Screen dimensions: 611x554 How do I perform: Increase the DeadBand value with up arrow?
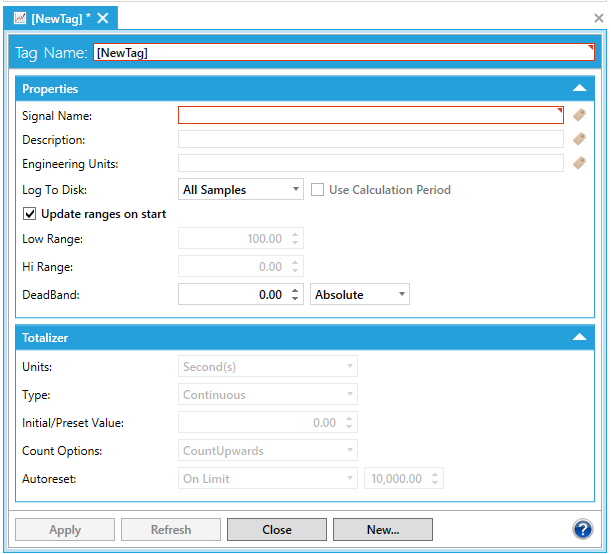[x=295, y=290]
